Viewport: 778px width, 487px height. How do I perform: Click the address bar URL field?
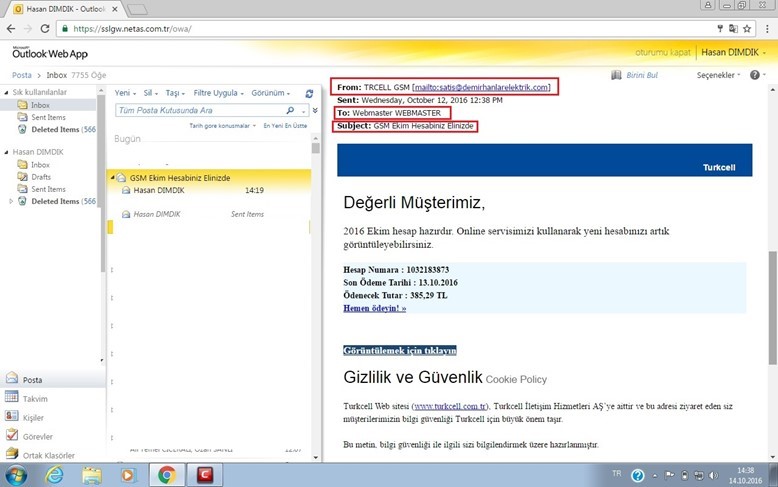pos(387,29)
